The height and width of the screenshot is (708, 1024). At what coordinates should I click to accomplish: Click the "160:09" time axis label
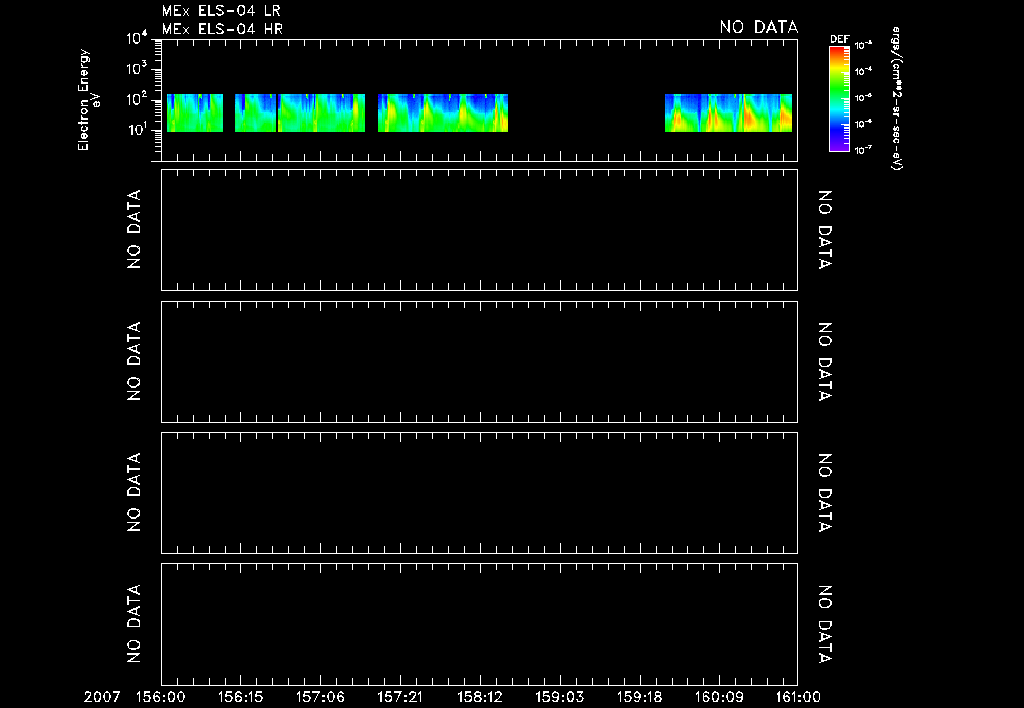point(719,697)
